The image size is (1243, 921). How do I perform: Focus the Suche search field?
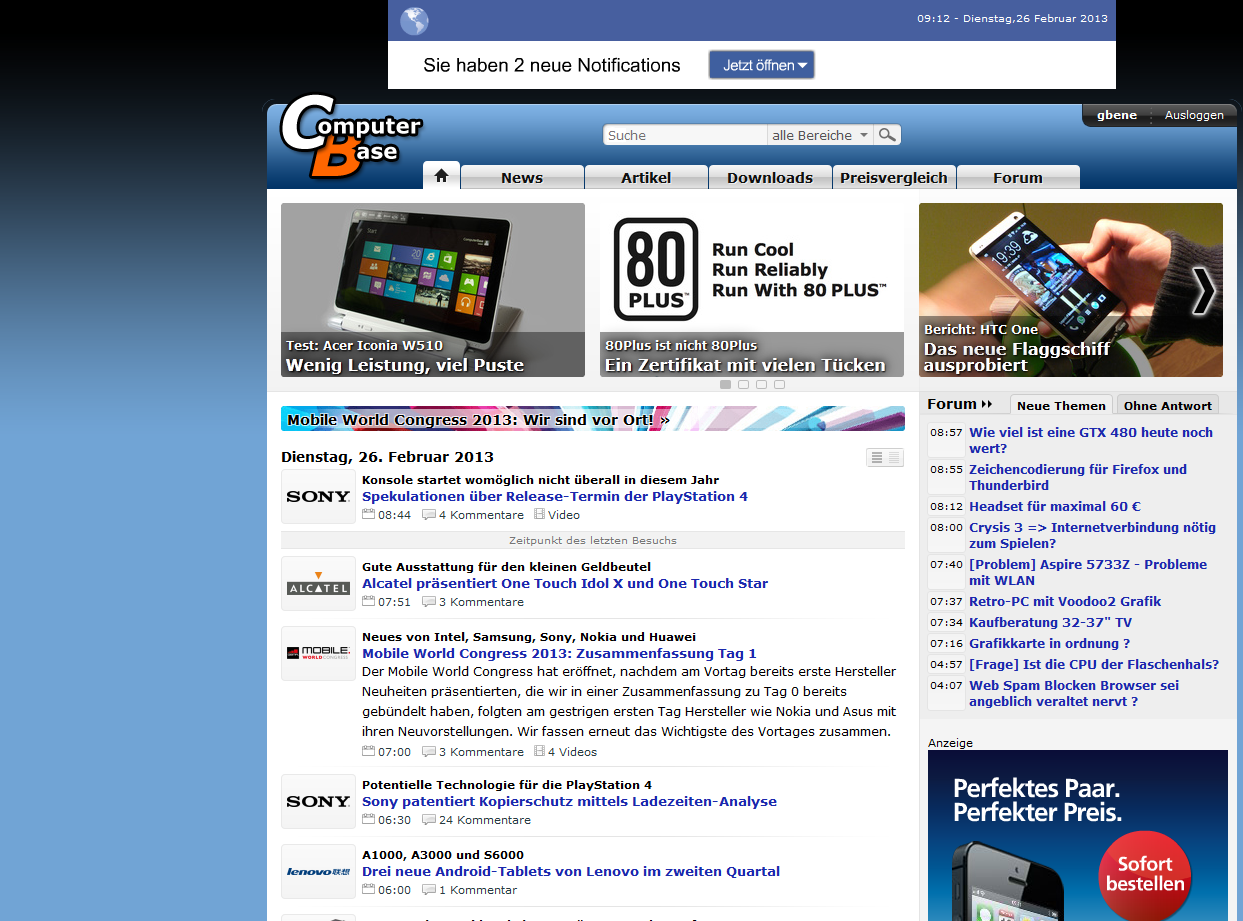pos(685,135)
